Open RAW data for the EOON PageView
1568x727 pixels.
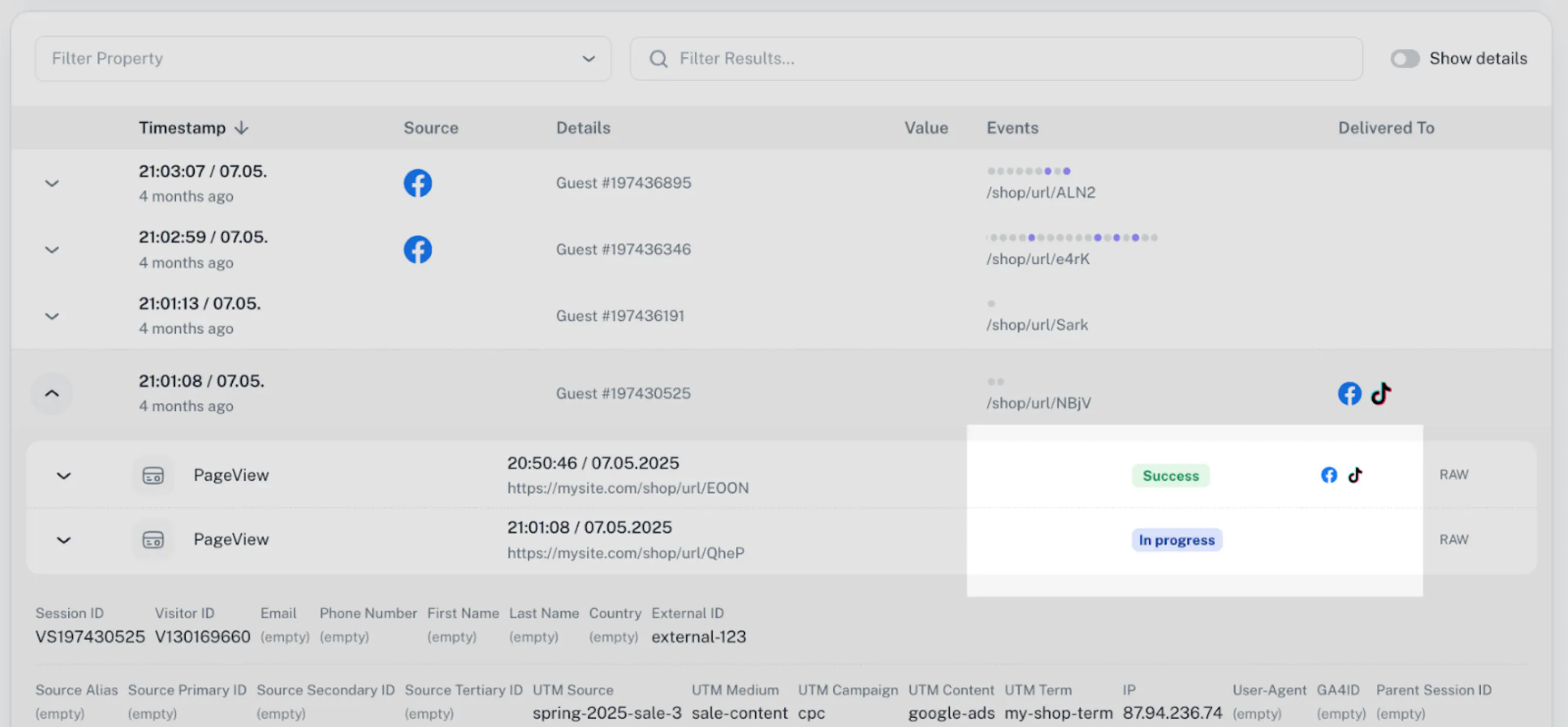tap(1453, 474)
